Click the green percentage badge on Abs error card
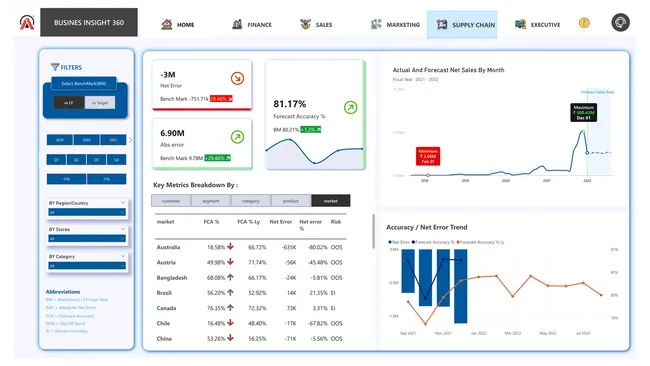Screen dimensions: 650x366 coord(217,158)
